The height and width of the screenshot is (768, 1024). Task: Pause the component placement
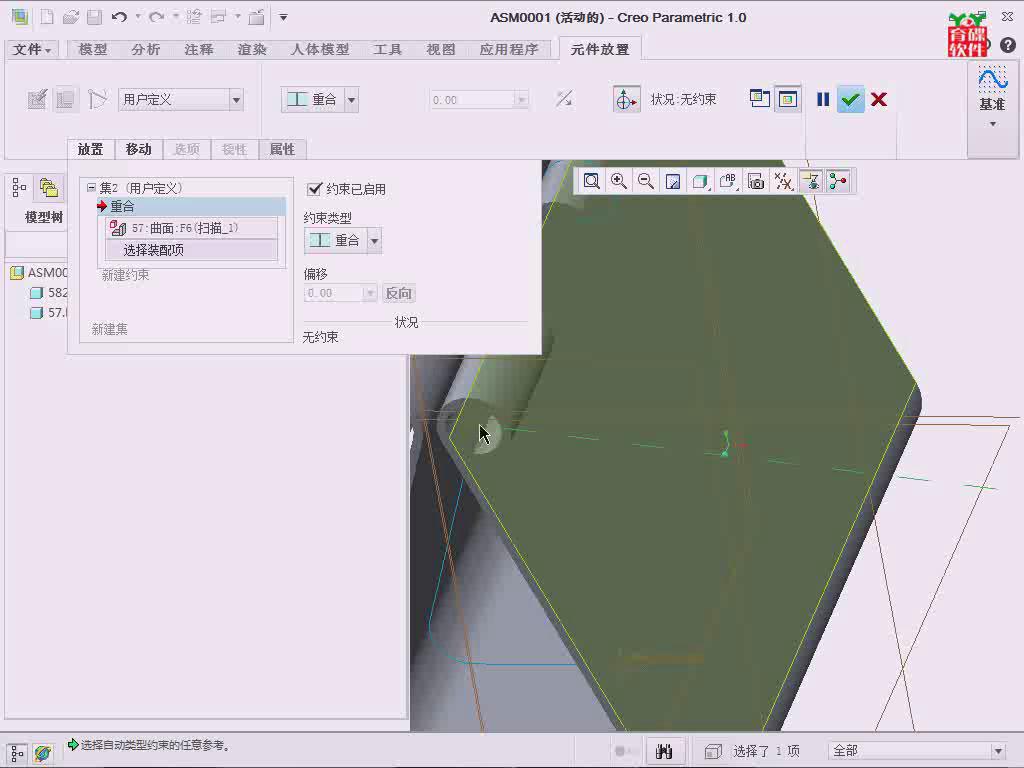coord(823,99)
